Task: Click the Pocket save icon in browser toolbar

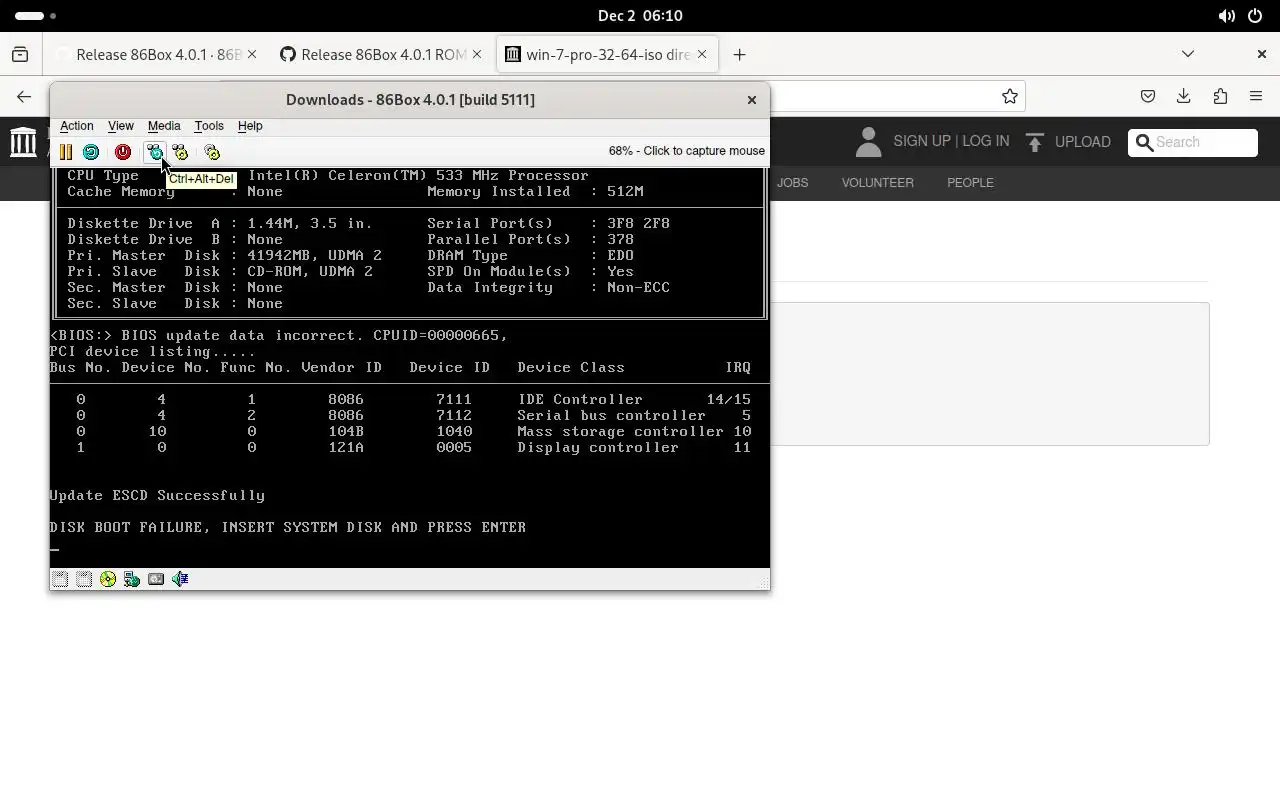Action: [1148, 96]
